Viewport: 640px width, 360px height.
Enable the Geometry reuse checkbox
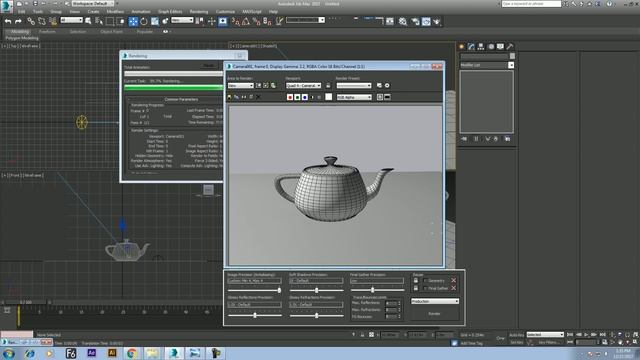425,281
